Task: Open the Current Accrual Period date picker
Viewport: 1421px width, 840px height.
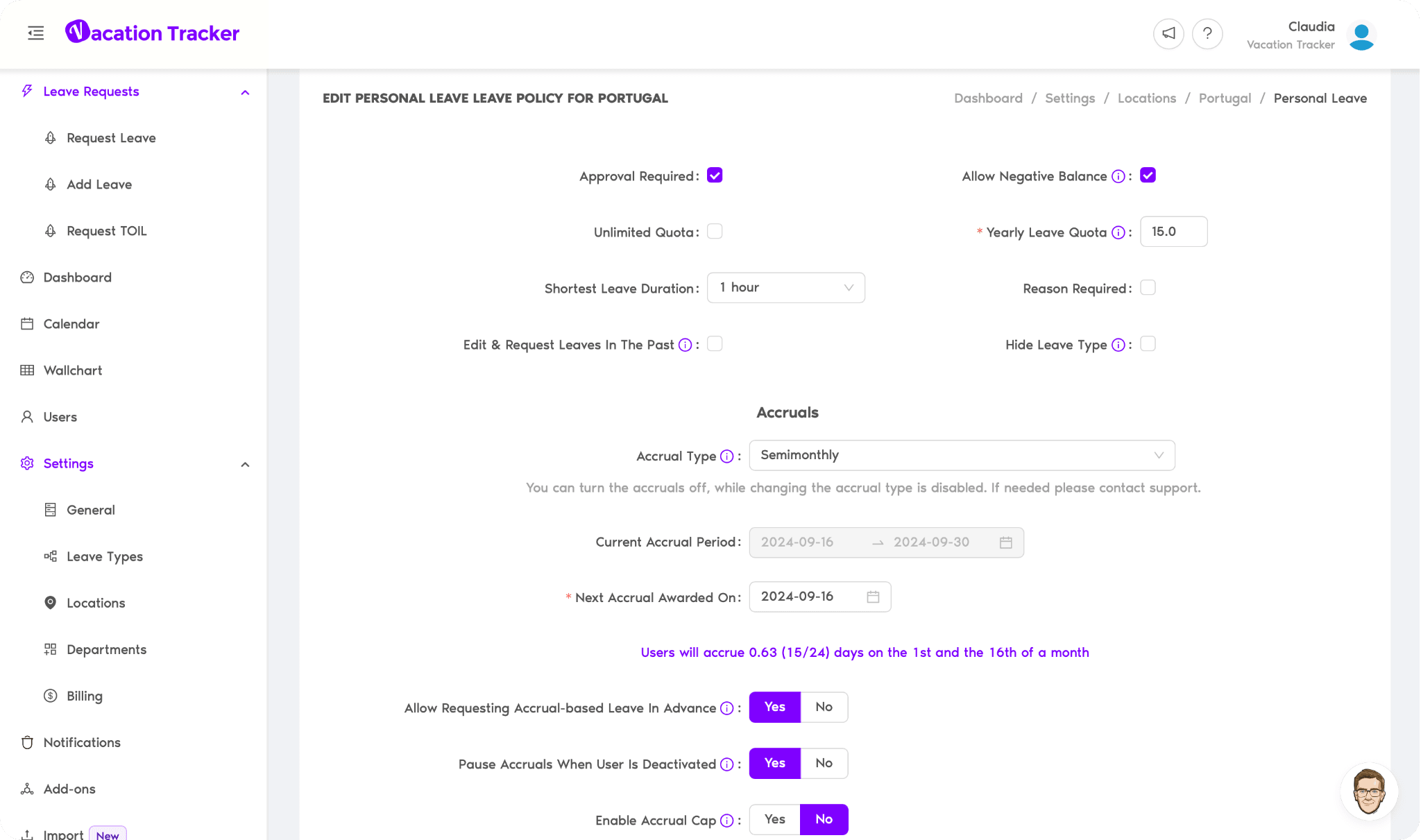Action: click(1006, 542)
